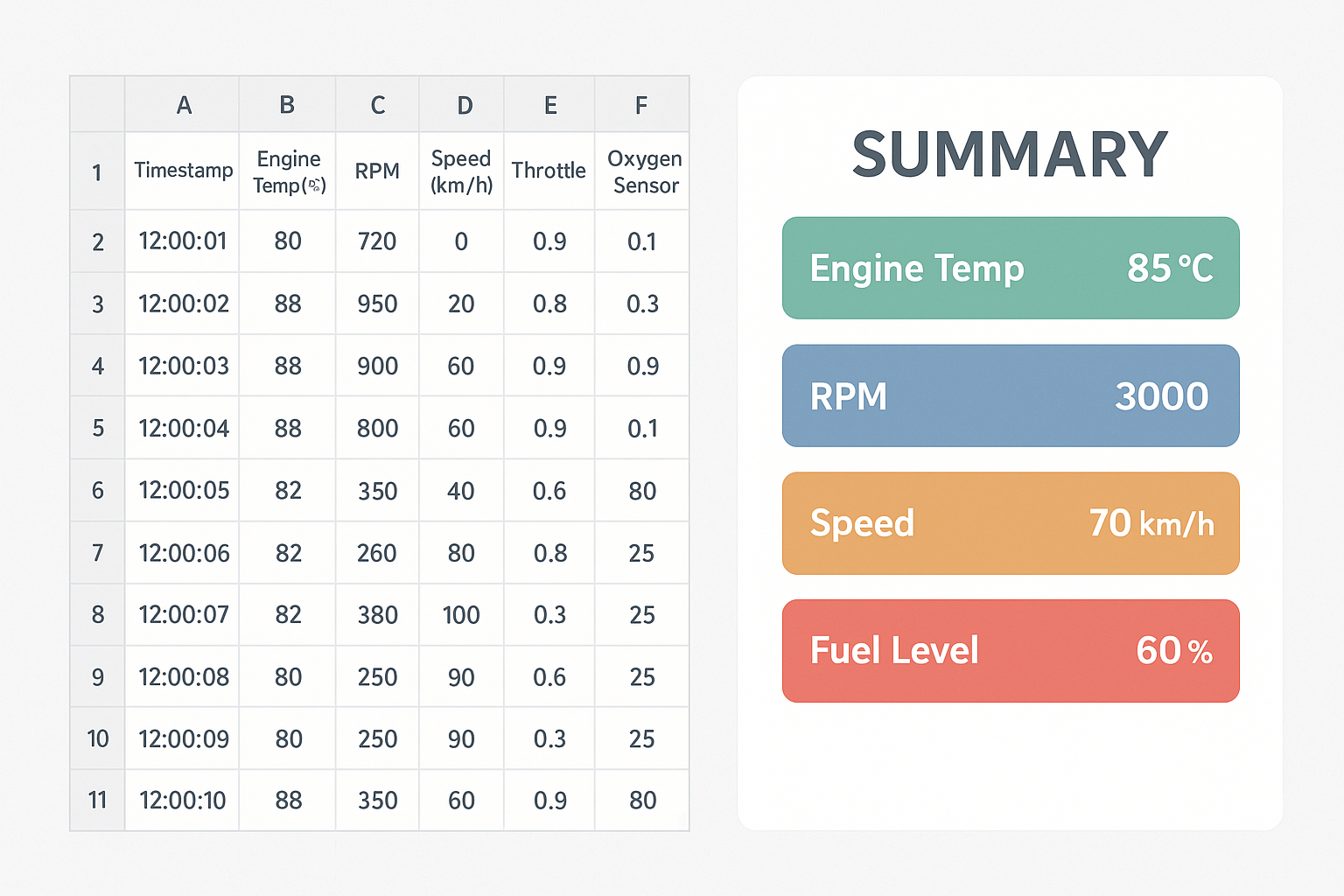Select column F header
Viewport: 1344px width, 896px height.
pyautogui.click(x=642, y=105)
